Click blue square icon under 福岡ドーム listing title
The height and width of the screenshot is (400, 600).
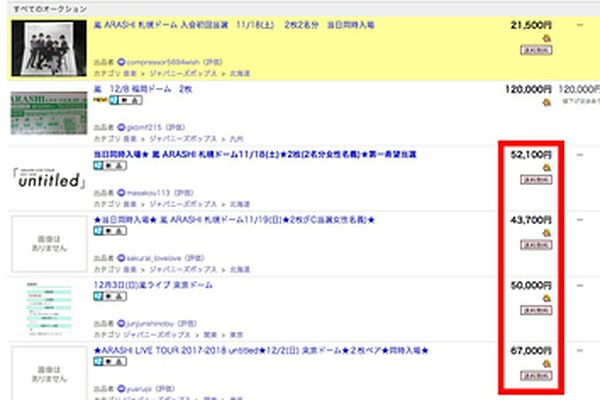(x=113, y=100)
